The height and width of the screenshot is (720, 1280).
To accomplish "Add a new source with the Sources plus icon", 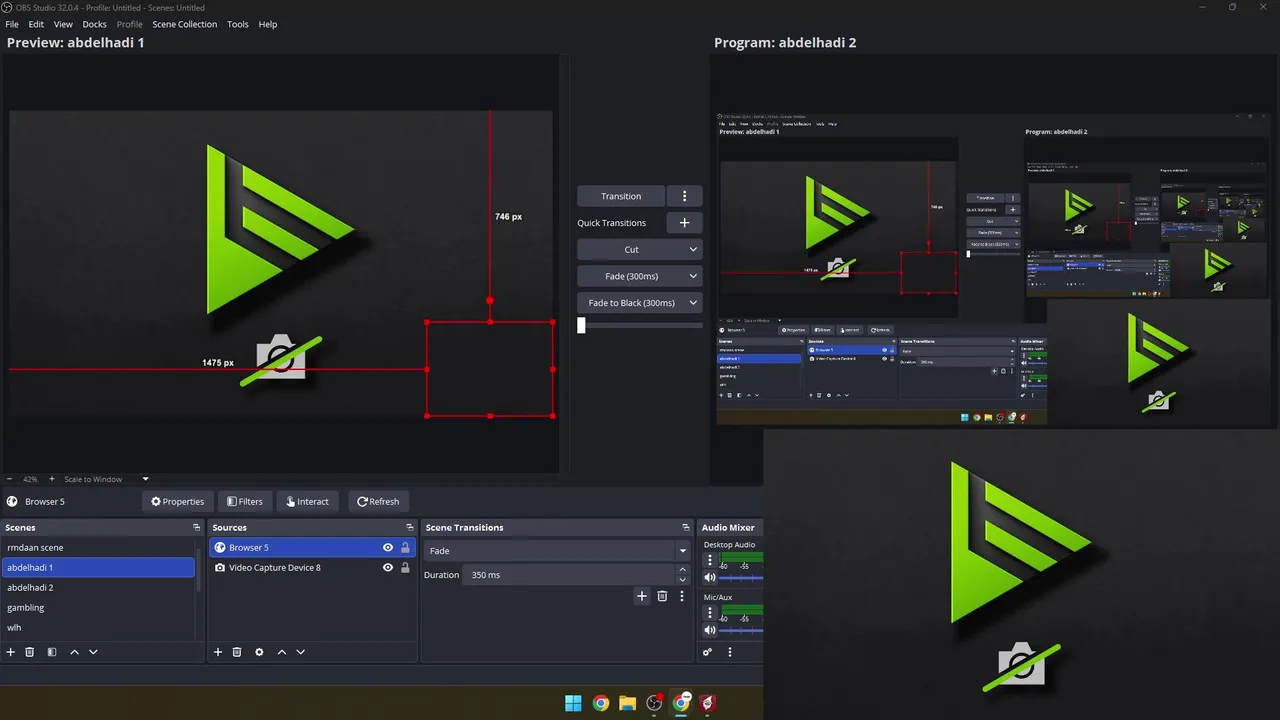I will [218, 652].
